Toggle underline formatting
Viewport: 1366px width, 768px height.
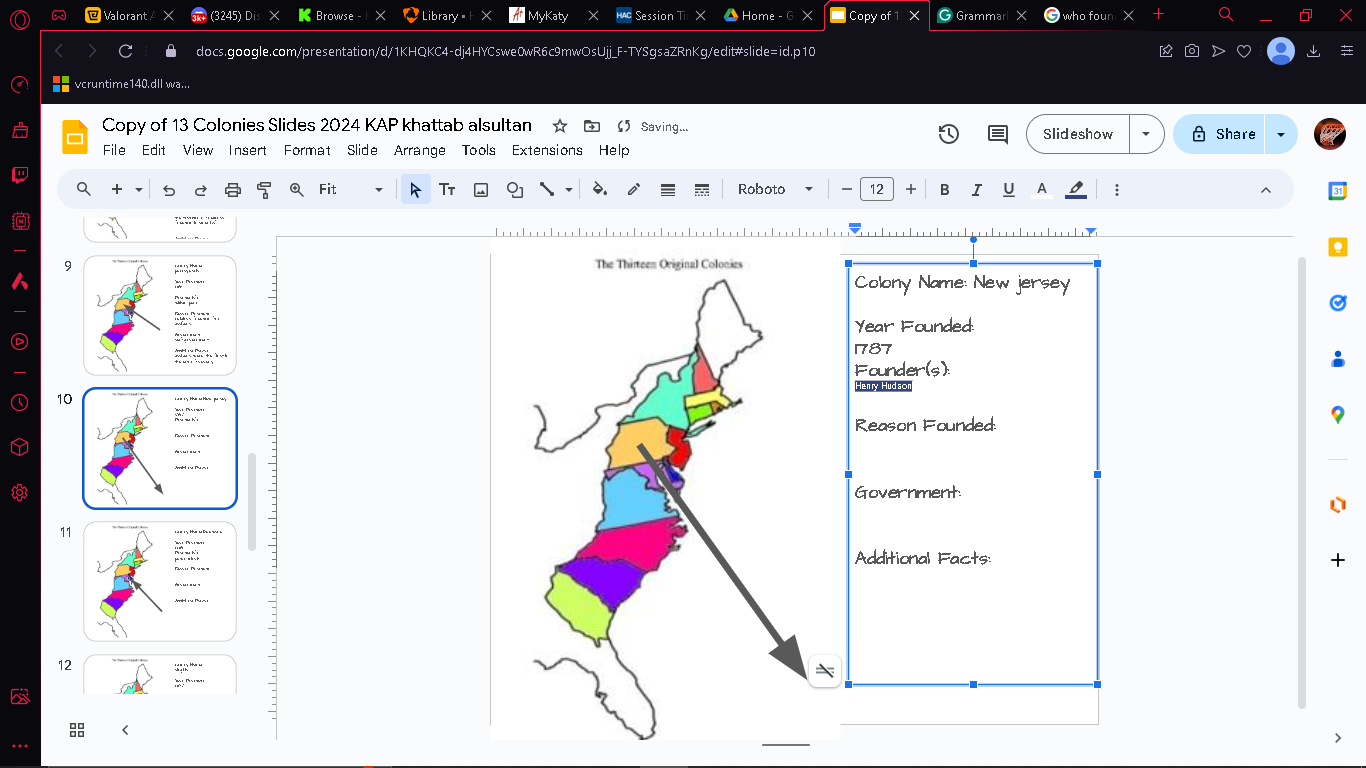(x=1008, y=189)
